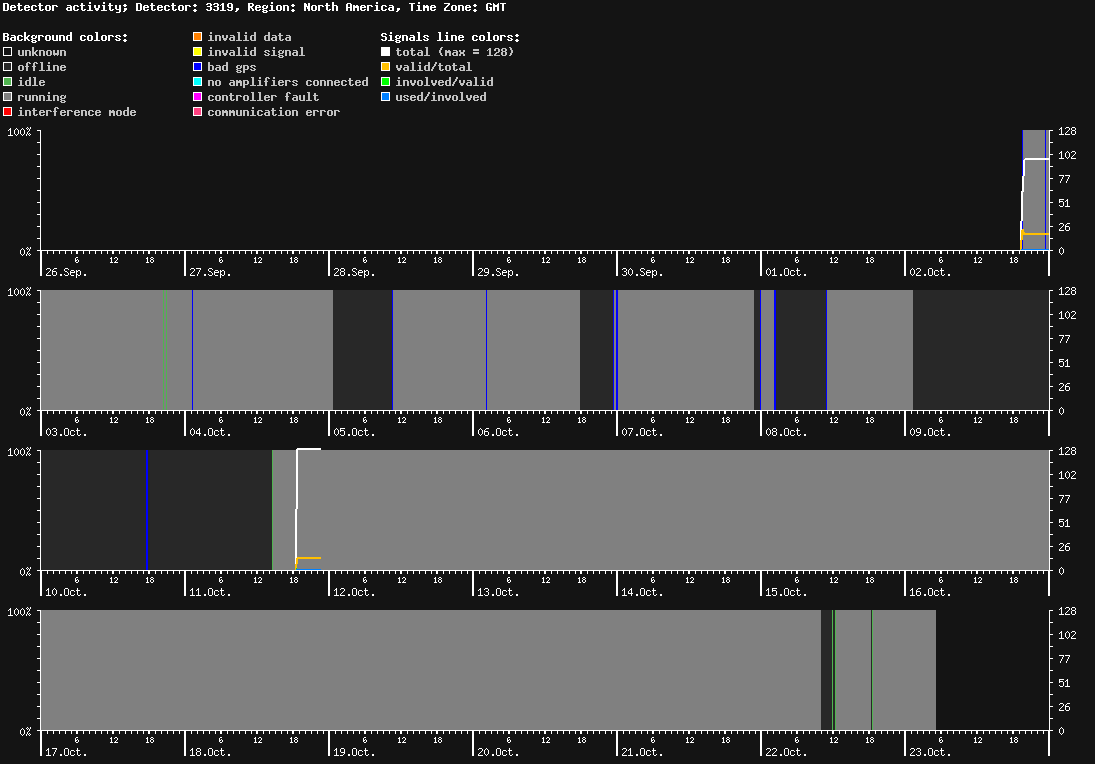
Task: Click the '16.Oct.' date label
Action: pyautogui.click(x=930, y=592)
